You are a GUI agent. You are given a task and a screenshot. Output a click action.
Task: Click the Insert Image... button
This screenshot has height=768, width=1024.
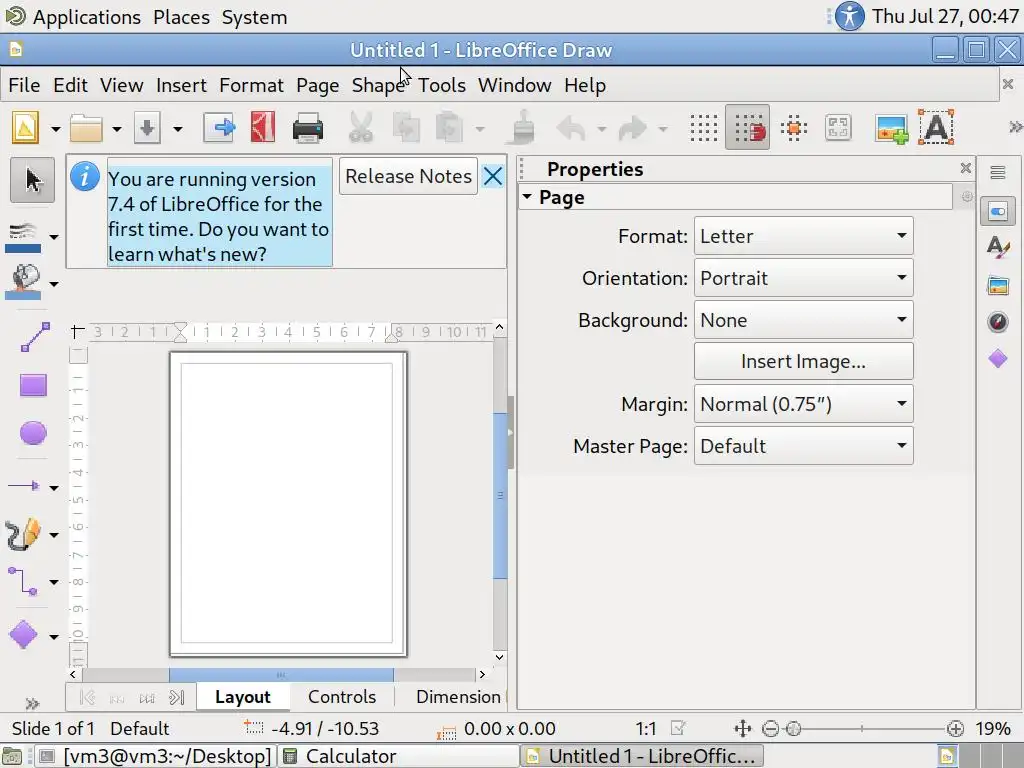coord(803,361)
